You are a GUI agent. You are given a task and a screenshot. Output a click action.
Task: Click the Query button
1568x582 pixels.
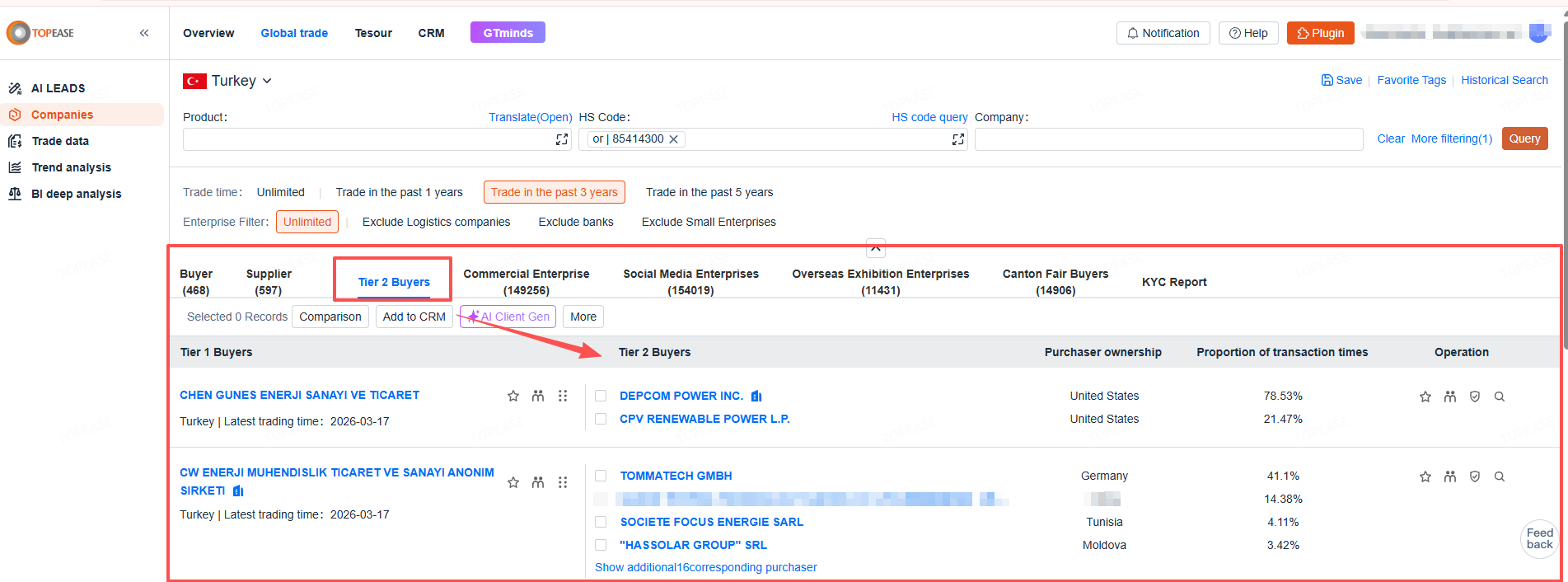(1524, 138)
